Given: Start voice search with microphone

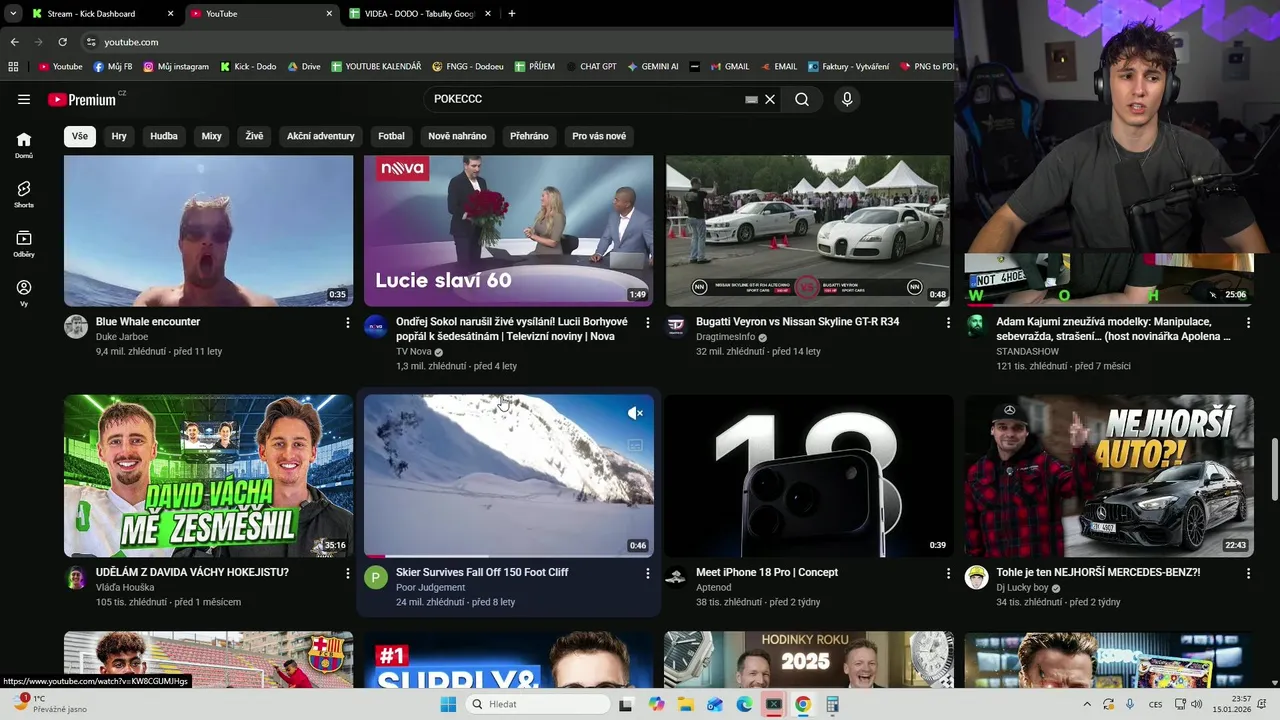Looking at the screenshot, I should [847, 99].
